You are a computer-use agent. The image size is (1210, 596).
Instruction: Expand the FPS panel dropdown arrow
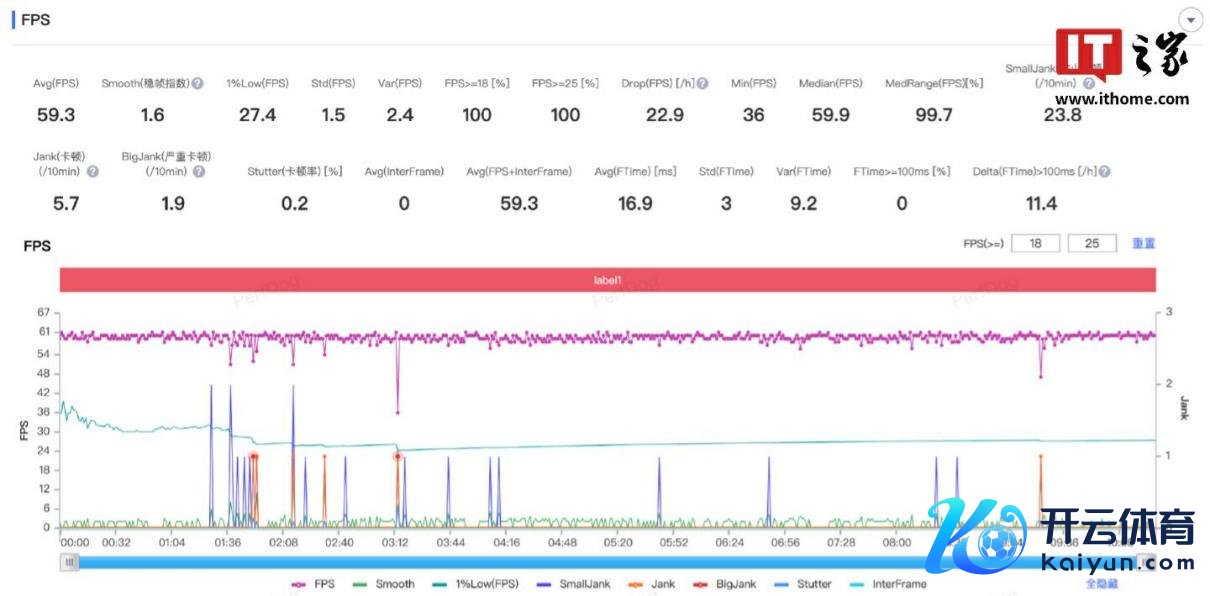tap(1190, 21)
